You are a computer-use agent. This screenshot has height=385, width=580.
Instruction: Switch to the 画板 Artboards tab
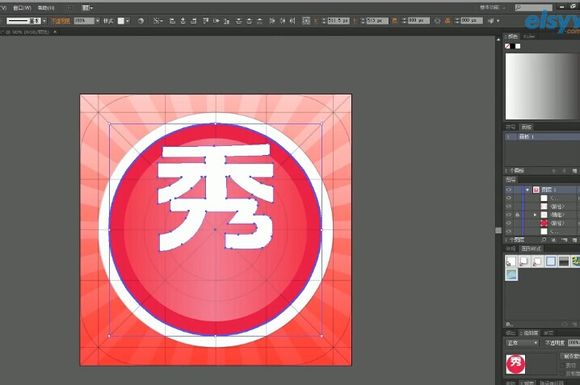tap(526, 127)
